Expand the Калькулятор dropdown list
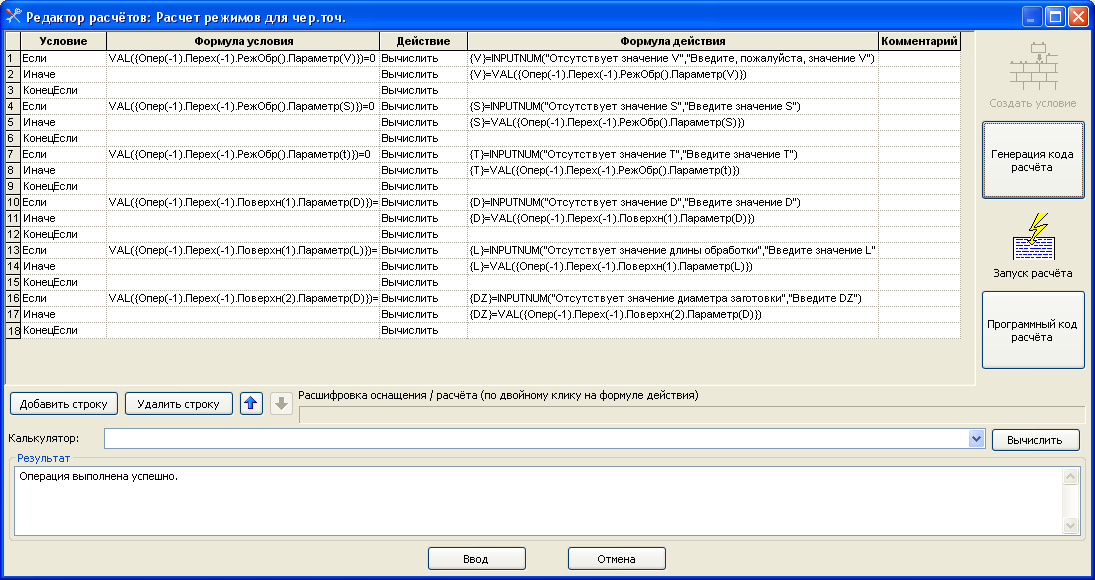Viewport: 1095px width, 580px height. pyautogui.click(x=976, y=439)
